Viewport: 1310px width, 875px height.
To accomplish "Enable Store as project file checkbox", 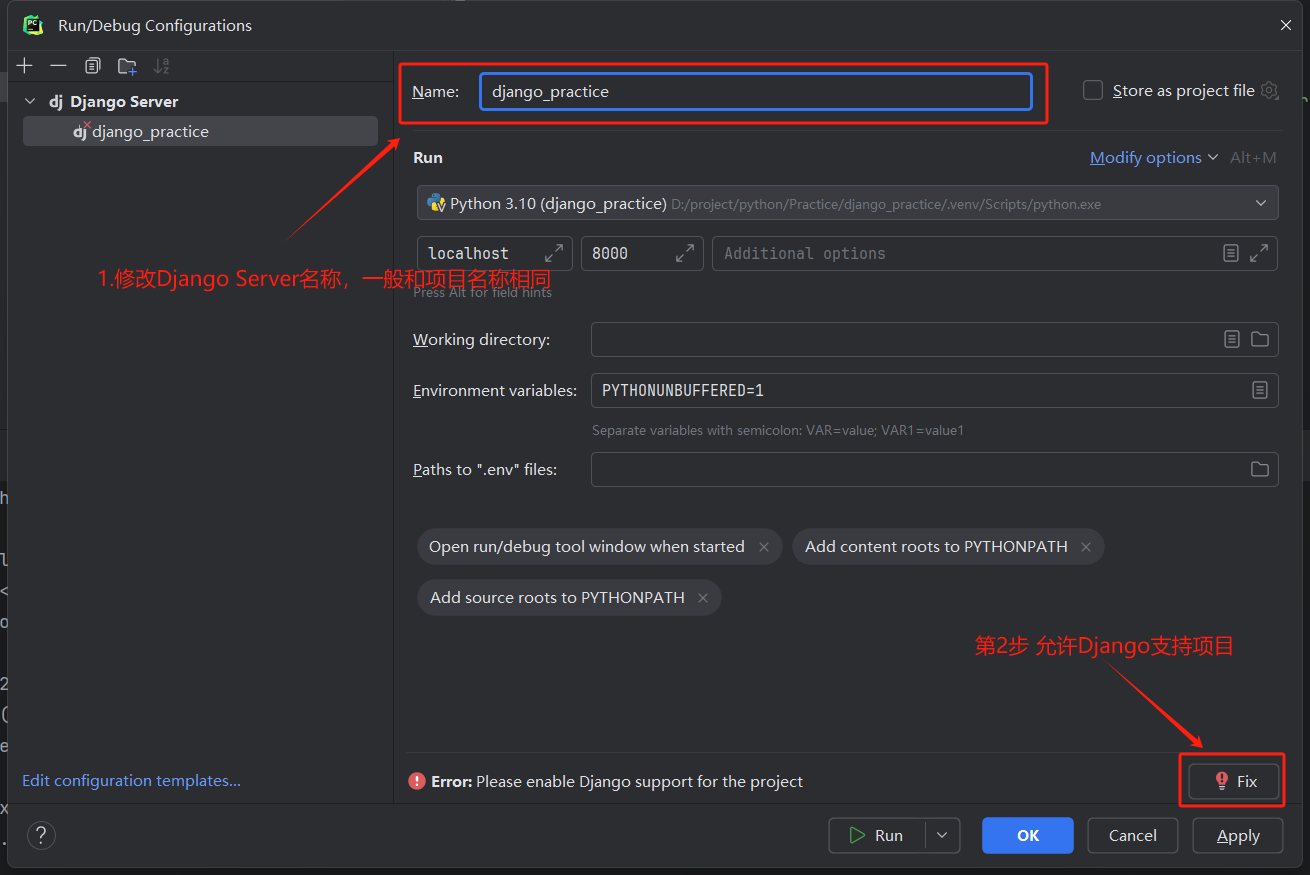I will pyautogui.click(x=1093, y=91).
